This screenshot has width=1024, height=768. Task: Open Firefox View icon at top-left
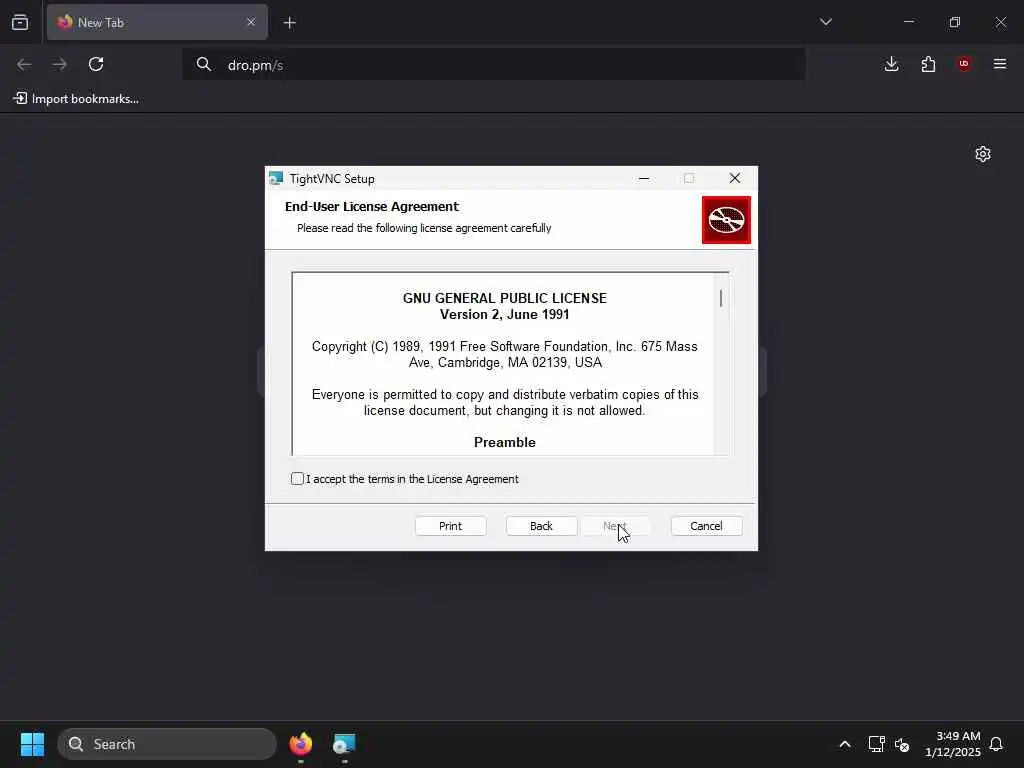coord(20,22)
